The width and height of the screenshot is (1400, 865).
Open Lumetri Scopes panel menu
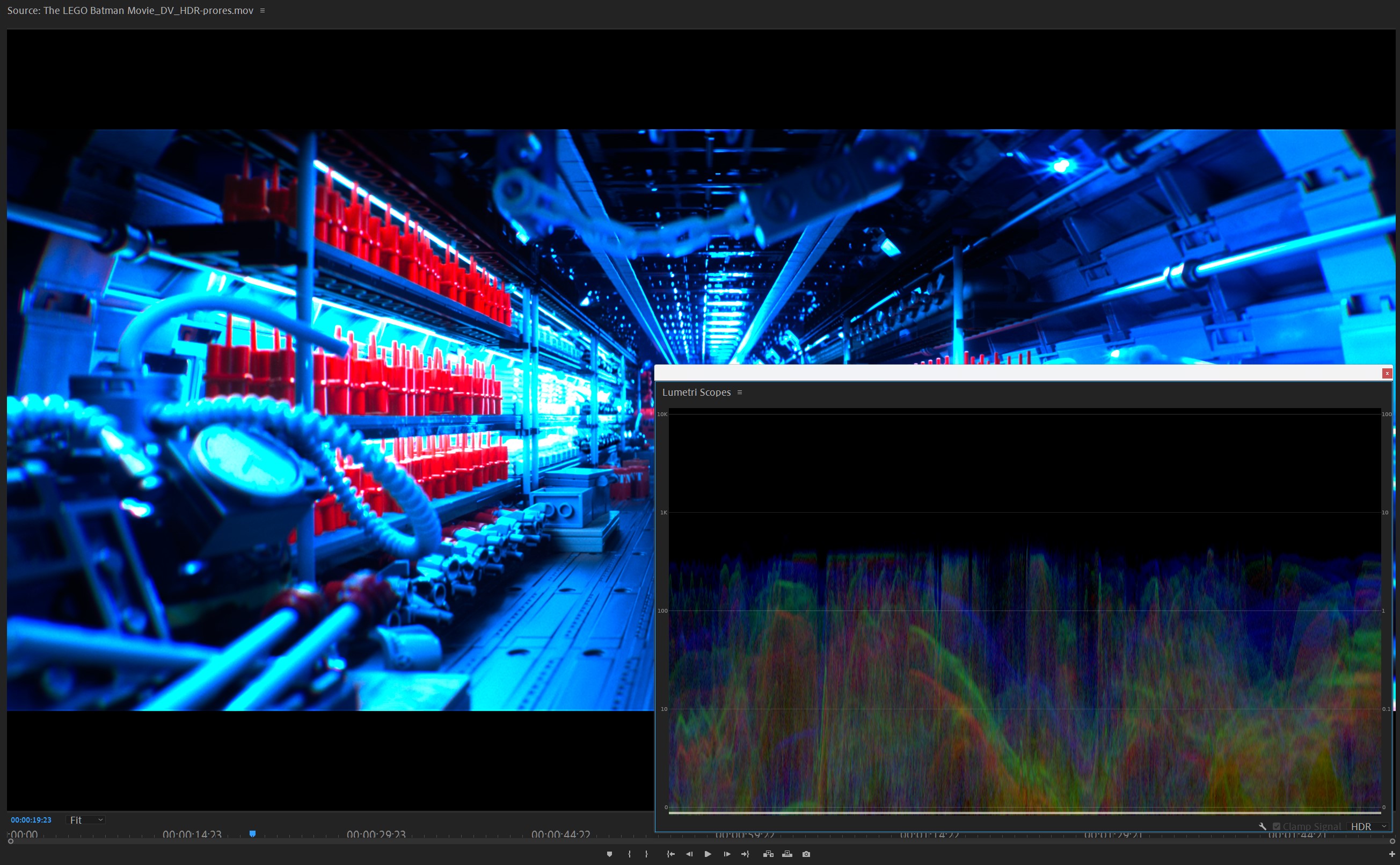click(x=740, y=392)
